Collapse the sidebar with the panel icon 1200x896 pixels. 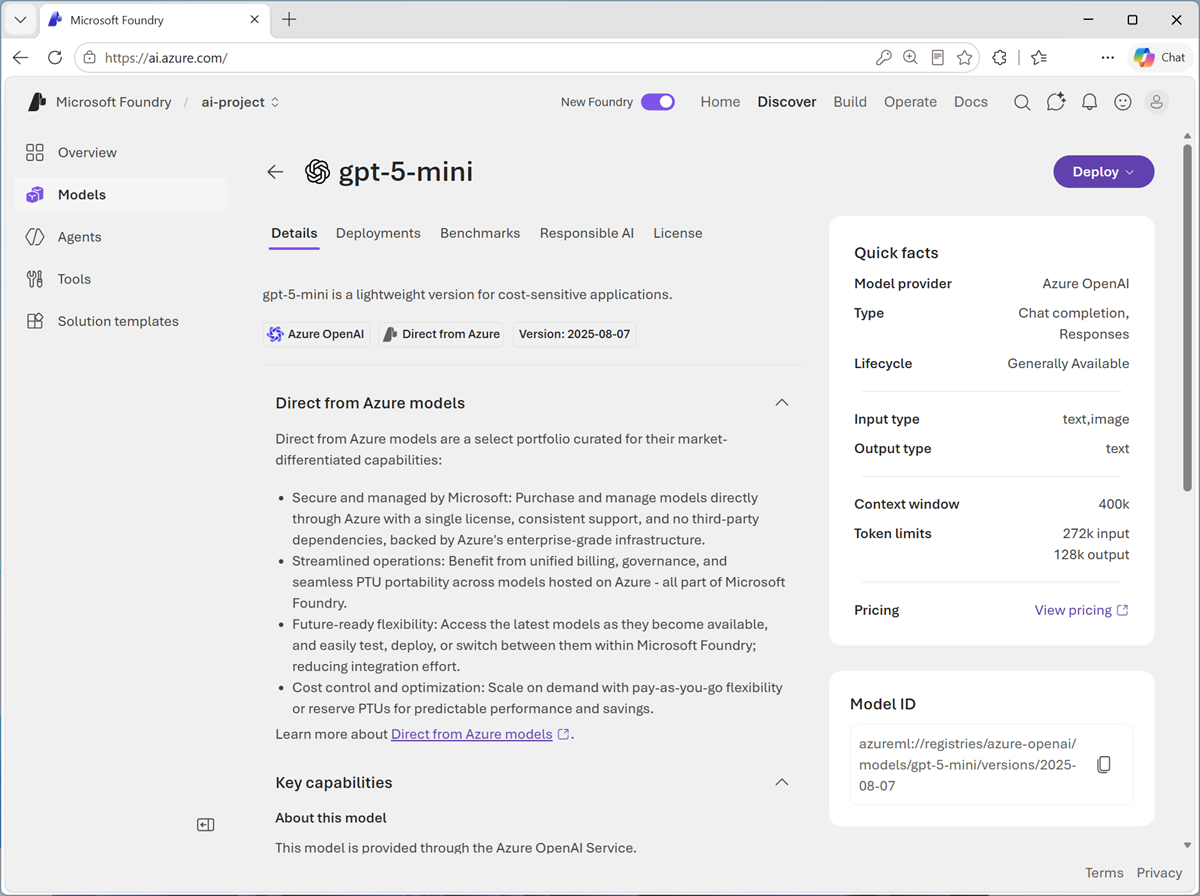click(x=206, y=825)
